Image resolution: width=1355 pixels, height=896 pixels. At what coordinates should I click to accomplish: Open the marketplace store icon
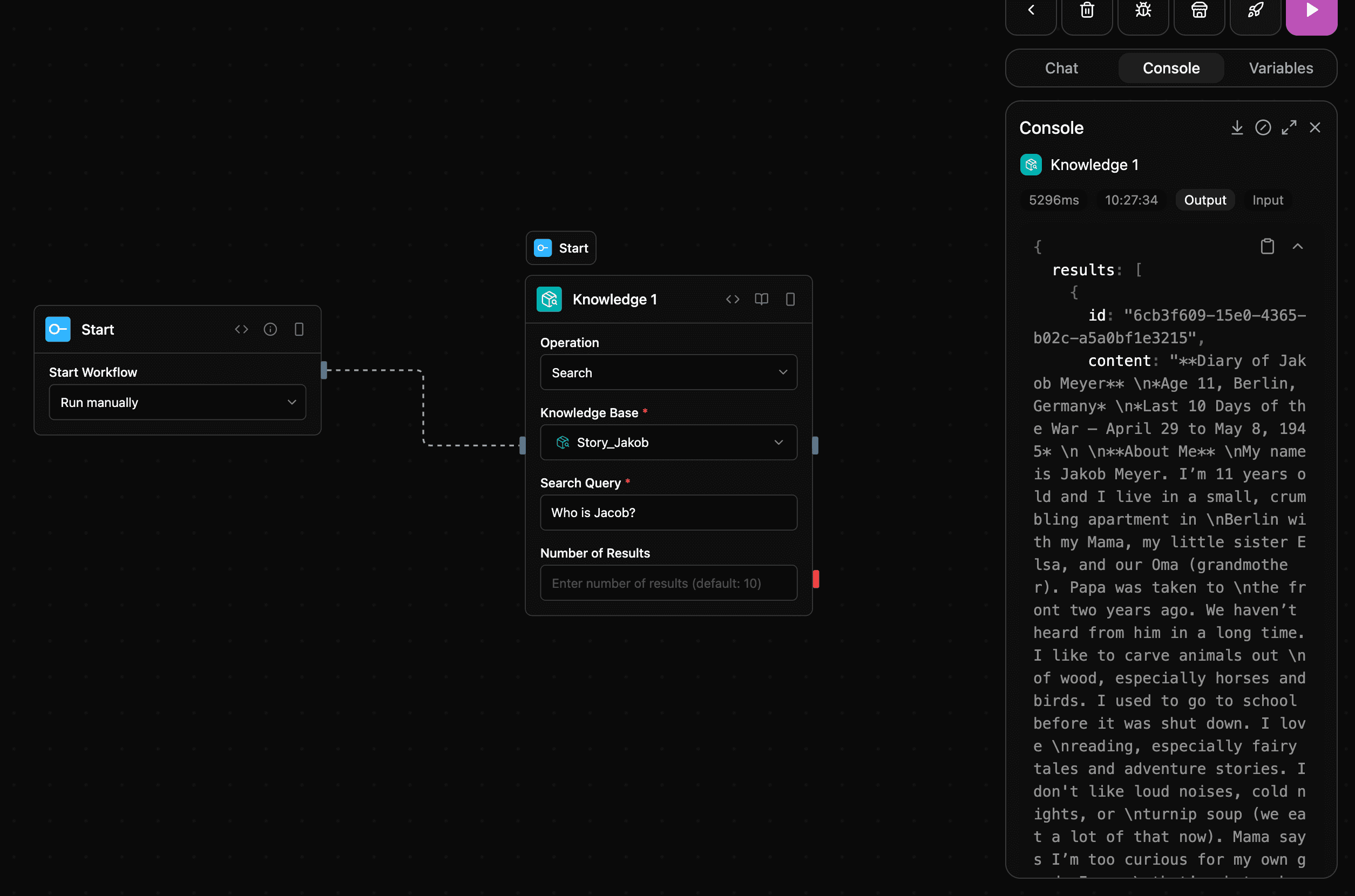(1198, 10)
